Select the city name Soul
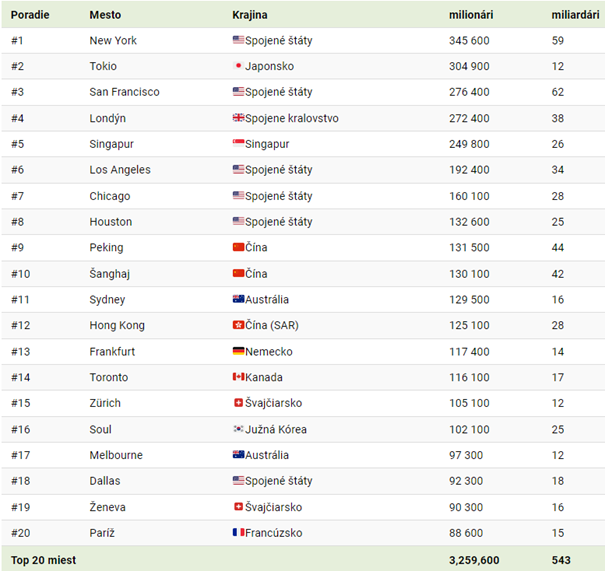 pyautogui.click(x=101, y=429)
